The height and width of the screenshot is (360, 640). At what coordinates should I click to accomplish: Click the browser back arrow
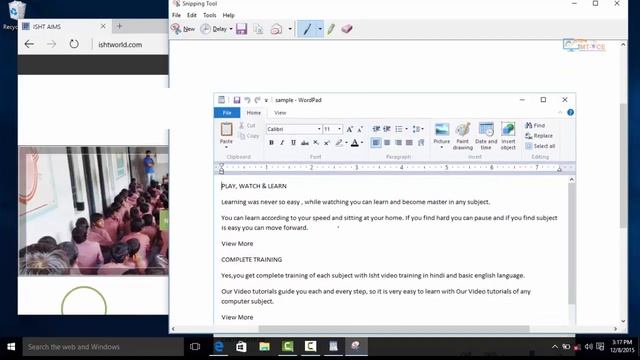coord(29,44)
